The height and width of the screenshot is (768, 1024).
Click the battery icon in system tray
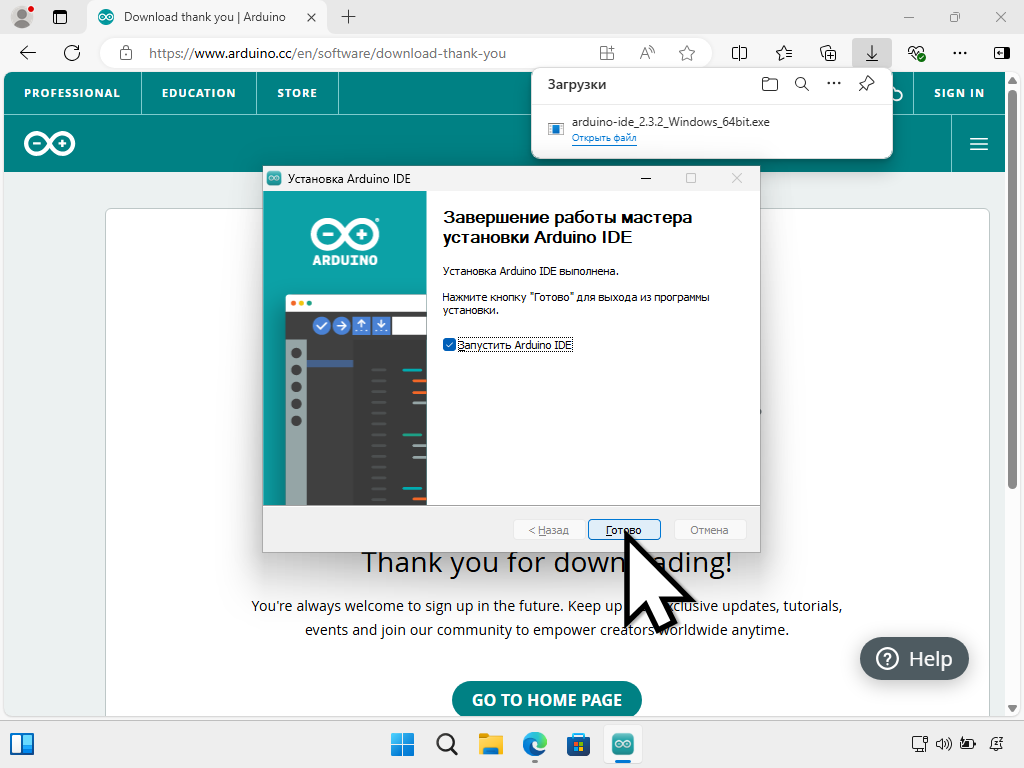click(967, 743)
